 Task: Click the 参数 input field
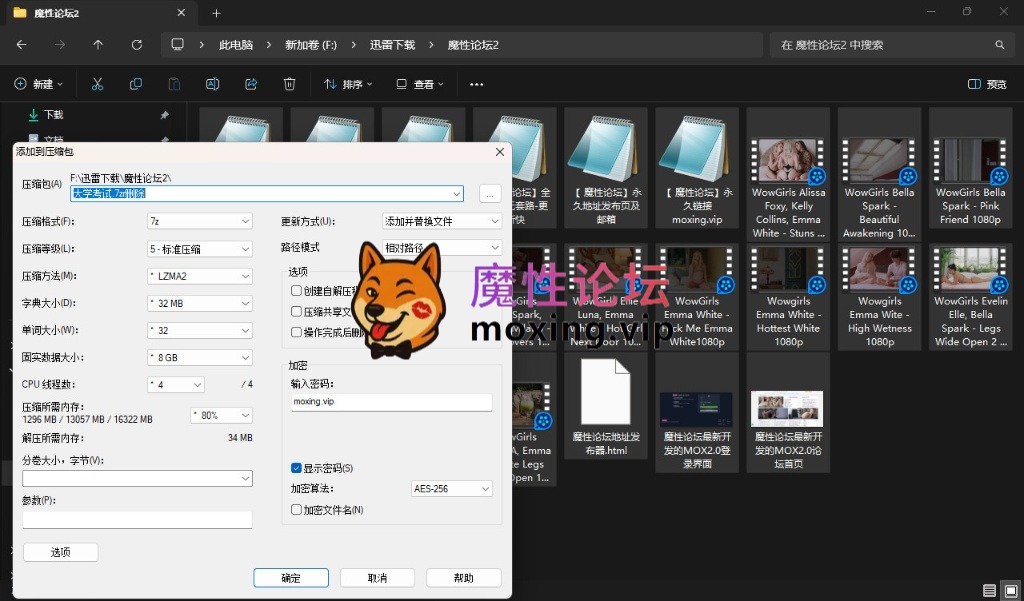137,519
